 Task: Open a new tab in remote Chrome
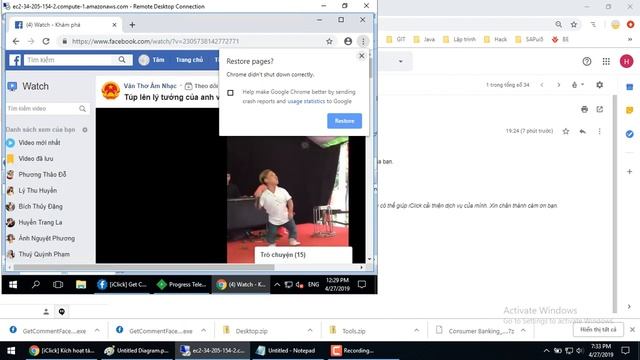point(132,25)
